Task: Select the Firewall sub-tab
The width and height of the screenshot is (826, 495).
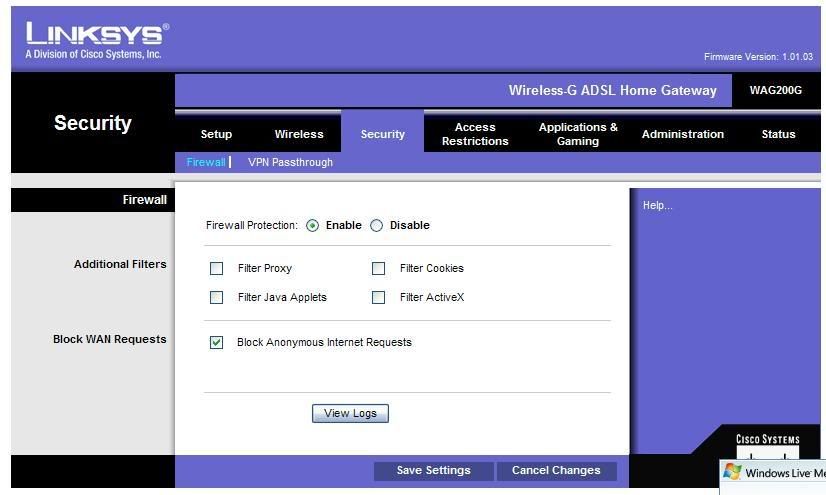Action: [206, 162]
